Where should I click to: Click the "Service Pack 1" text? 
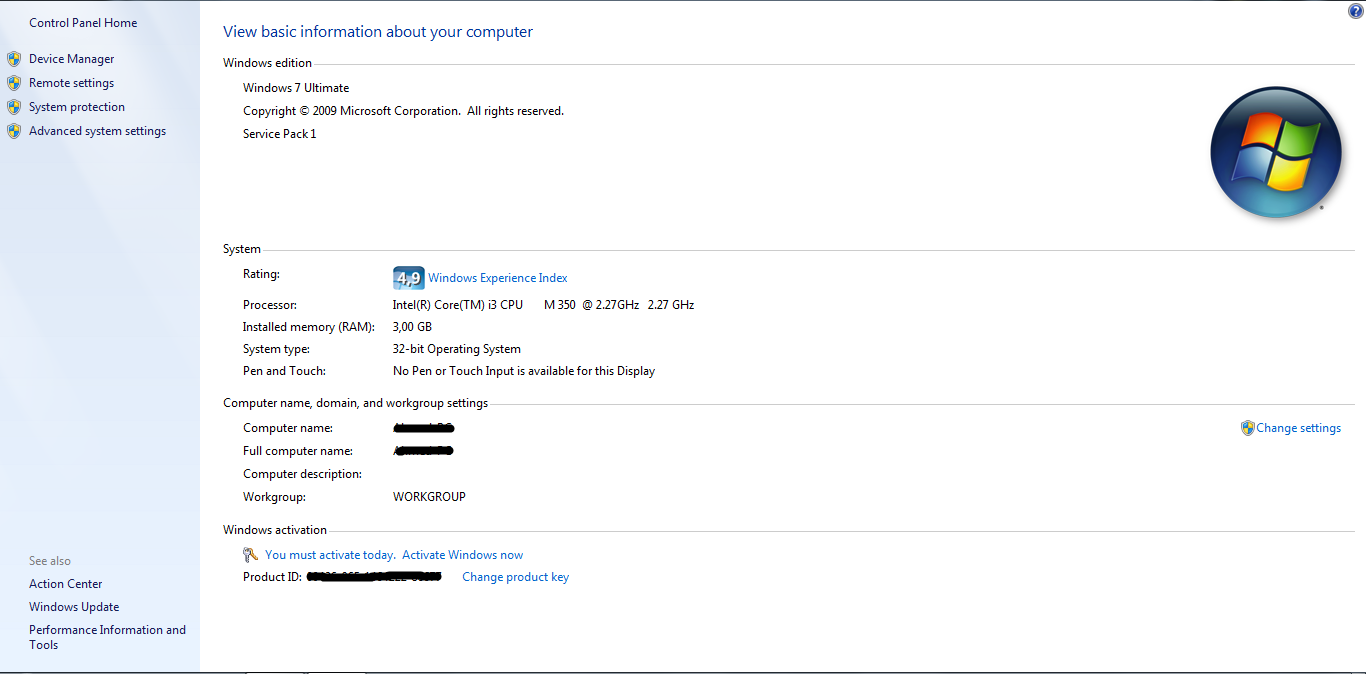(x=280, y=134)
